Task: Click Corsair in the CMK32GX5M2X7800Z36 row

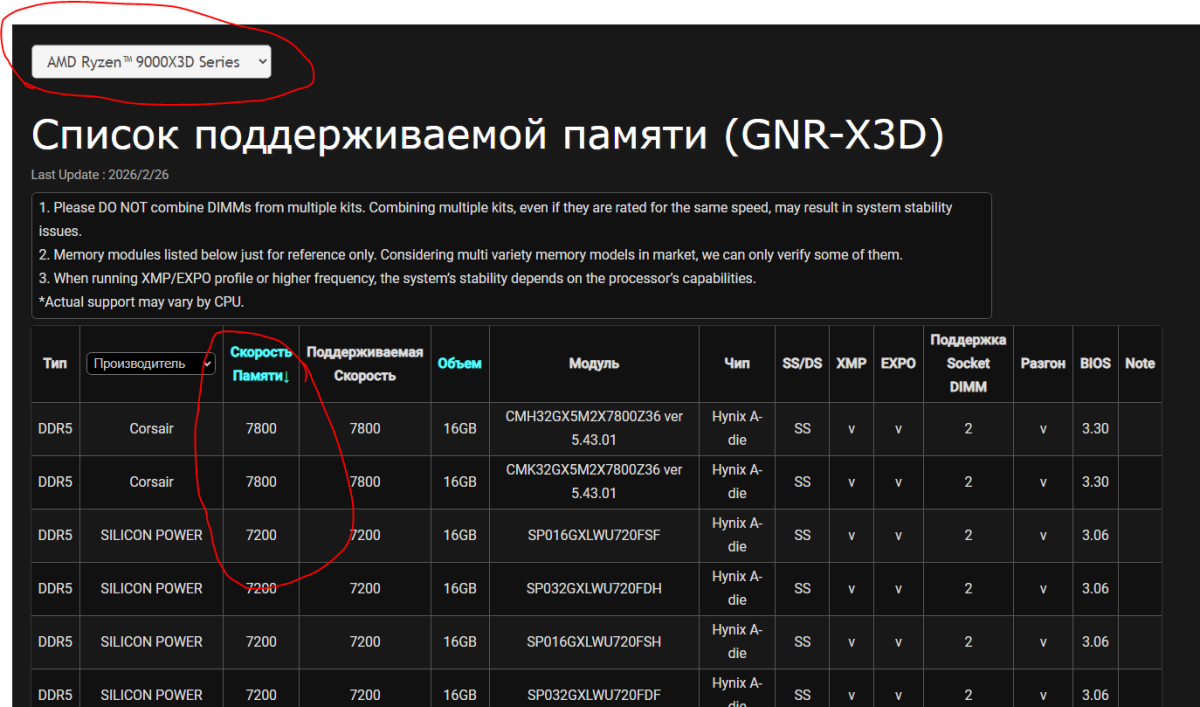Action: (x=152, y=481)
